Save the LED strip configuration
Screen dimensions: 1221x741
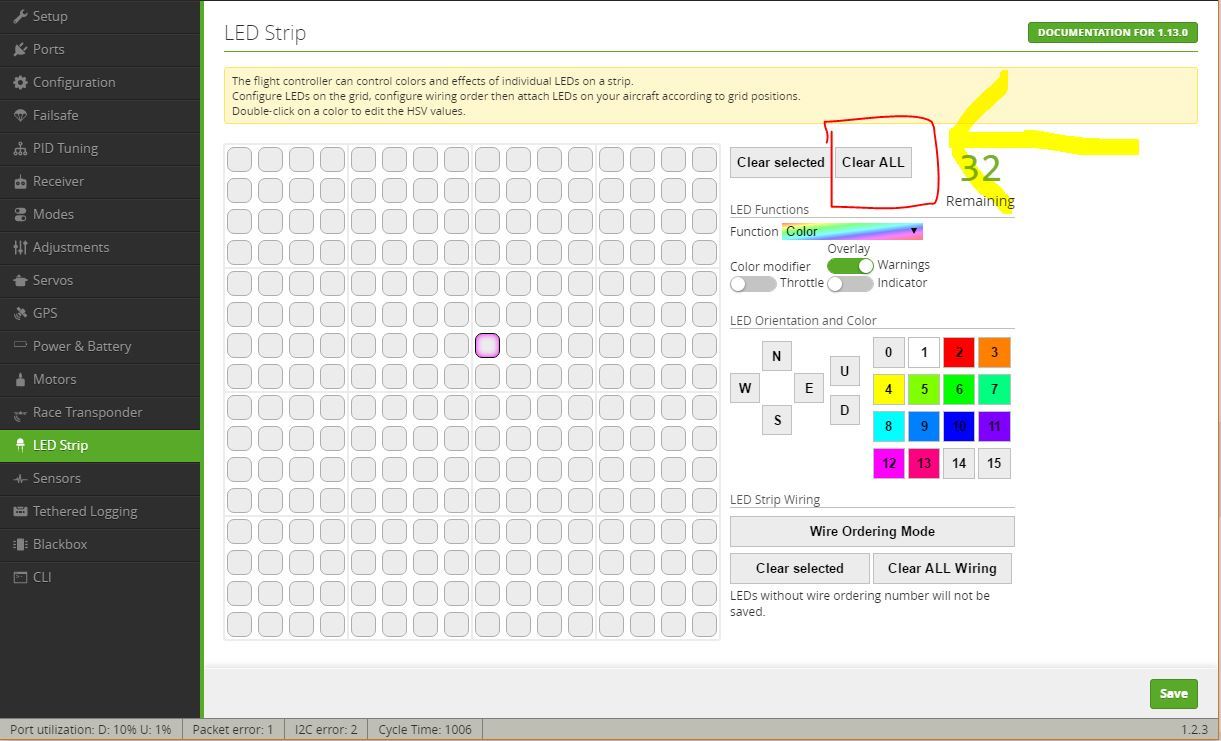point(1173,693)
